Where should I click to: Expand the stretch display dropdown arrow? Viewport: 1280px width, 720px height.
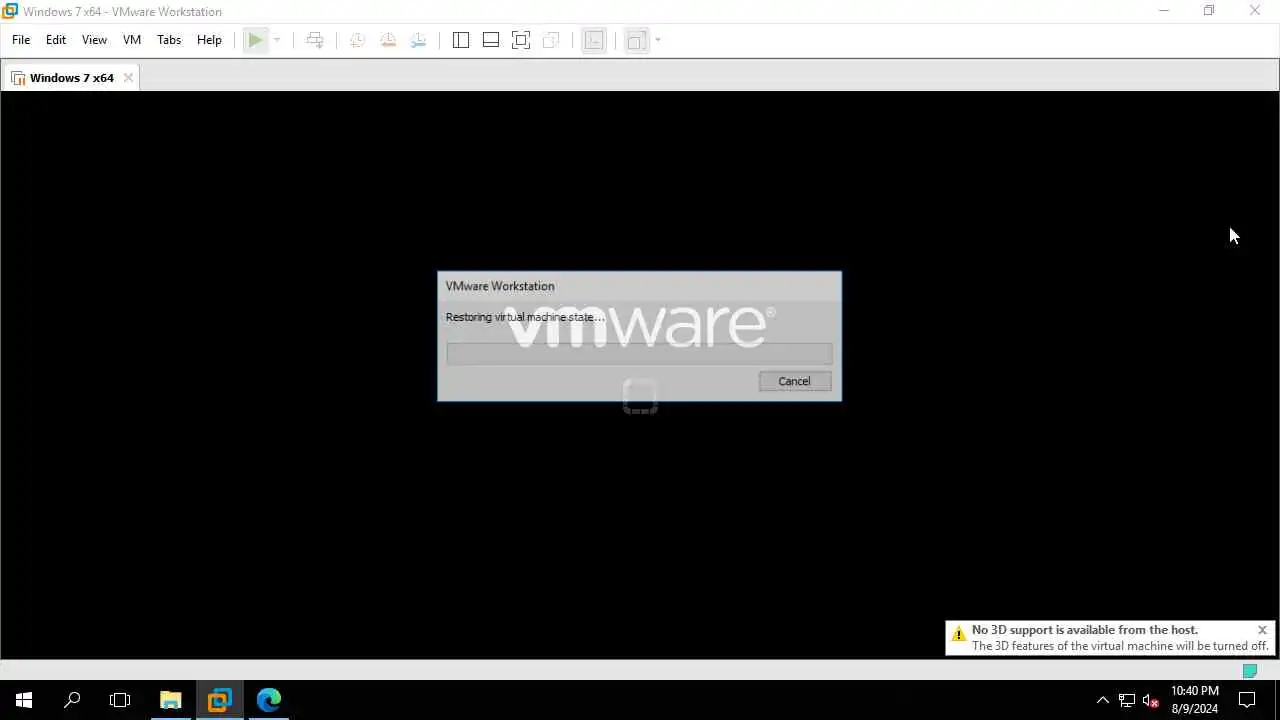(x=658, y=40)
